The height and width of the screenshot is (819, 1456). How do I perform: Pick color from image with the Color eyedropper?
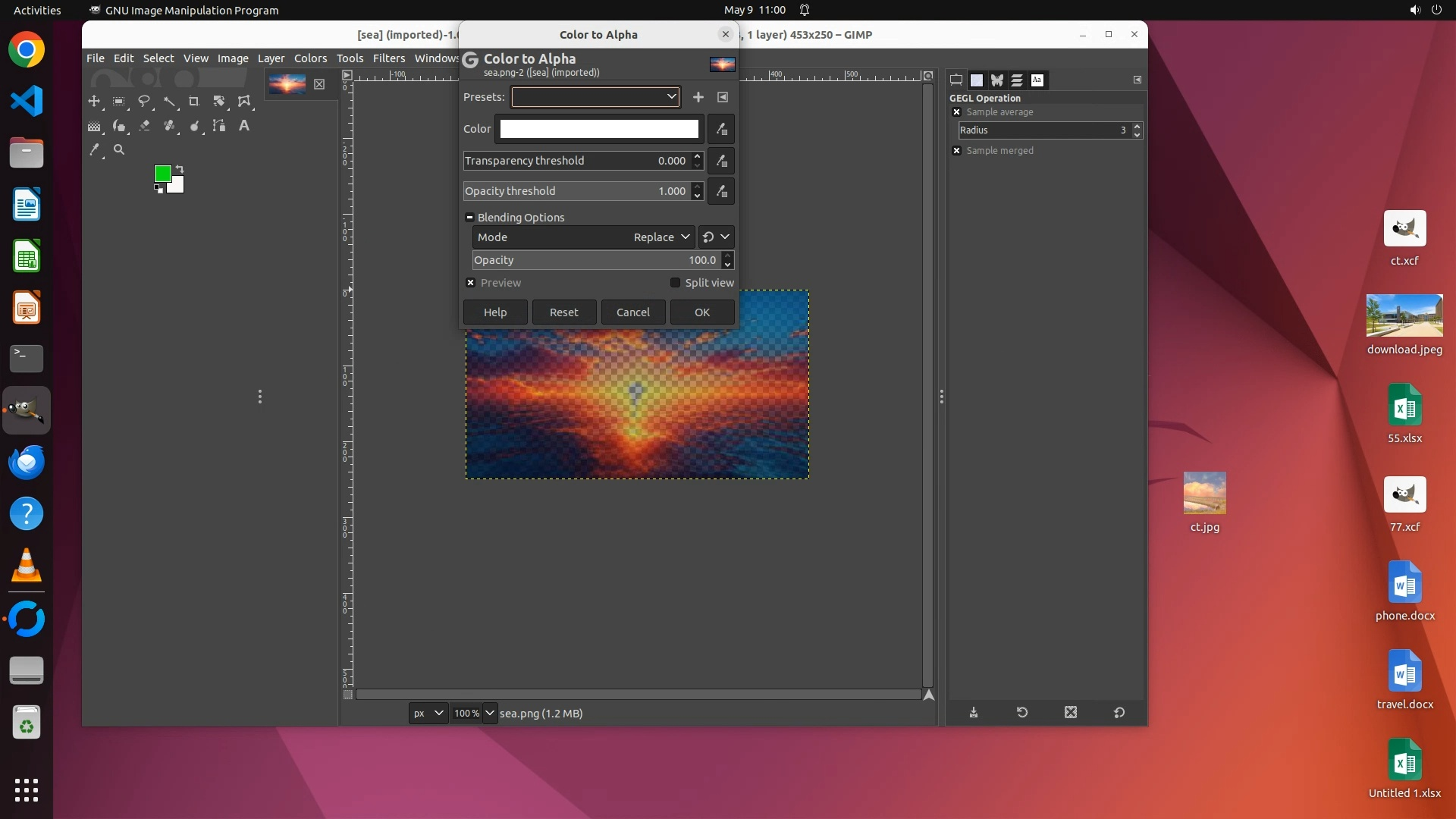(x=721, y=129)
